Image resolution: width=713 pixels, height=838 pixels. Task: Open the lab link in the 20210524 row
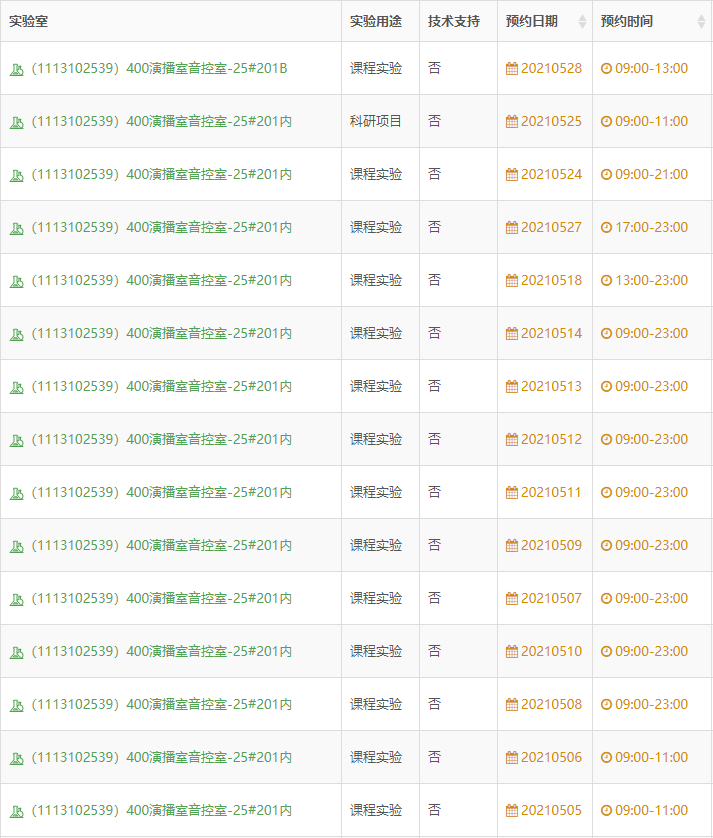click(x=161, y=174)
